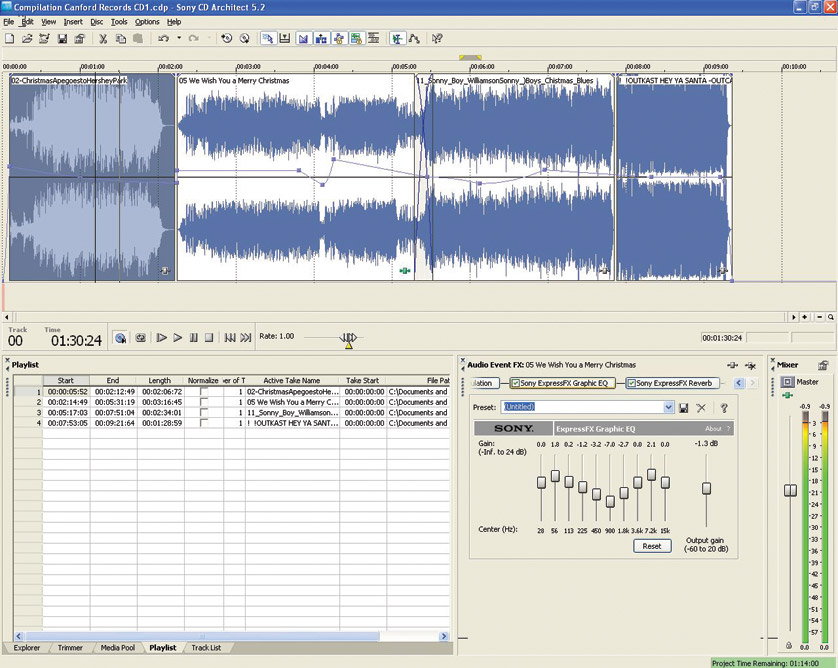Open Mixer properties icon beside the Mixer title
This screenshot has height=668, width=838.
(823, 366)
